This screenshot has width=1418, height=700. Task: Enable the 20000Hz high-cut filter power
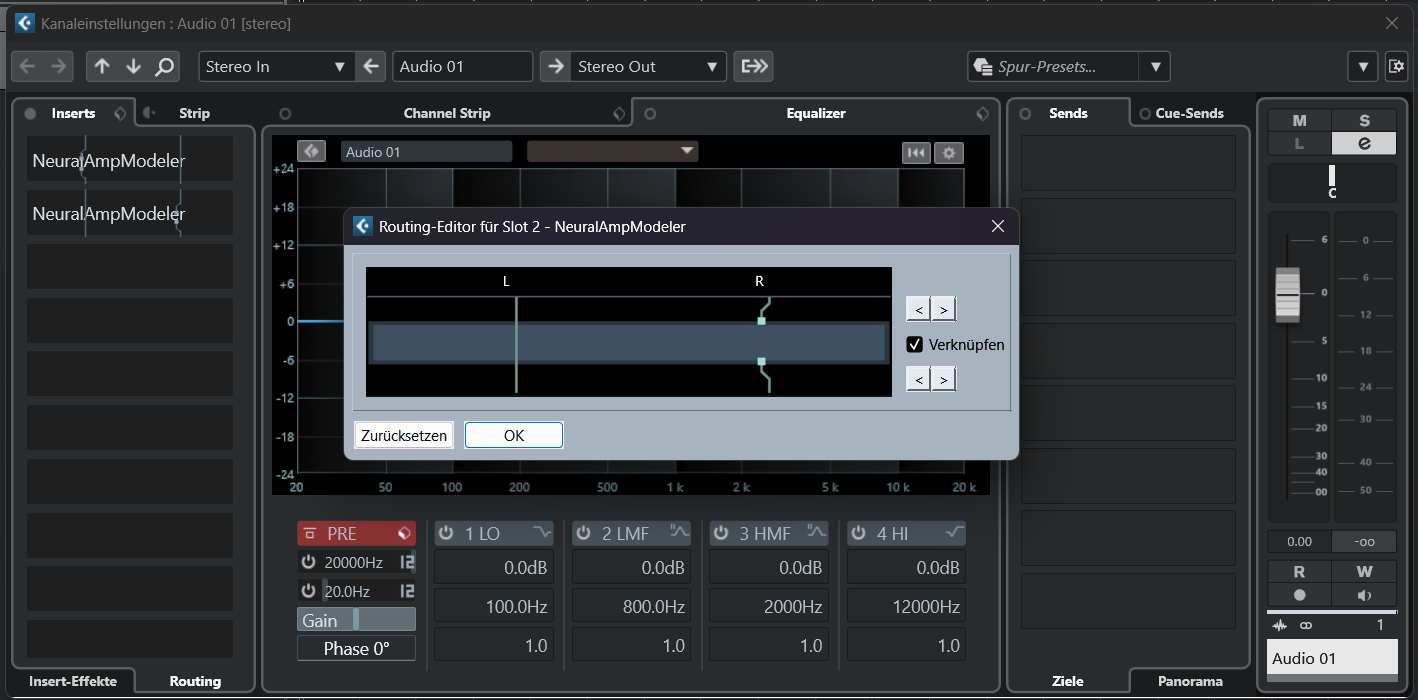tap(309, 562)
